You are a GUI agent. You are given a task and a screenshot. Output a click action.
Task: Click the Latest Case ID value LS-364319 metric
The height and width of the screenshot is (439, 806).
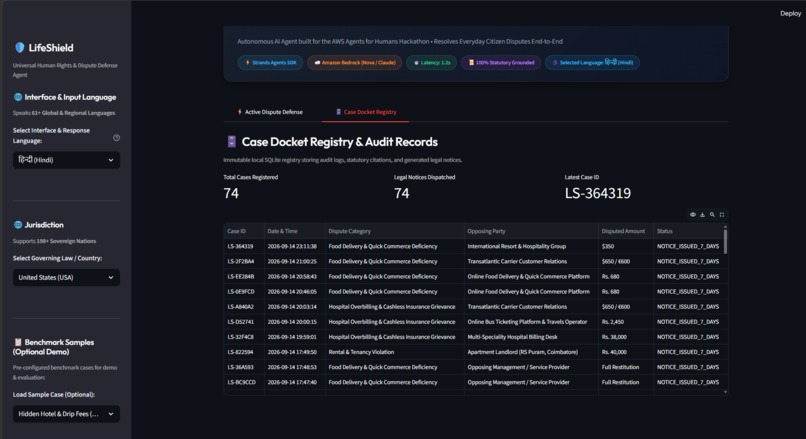click(598, 193)
